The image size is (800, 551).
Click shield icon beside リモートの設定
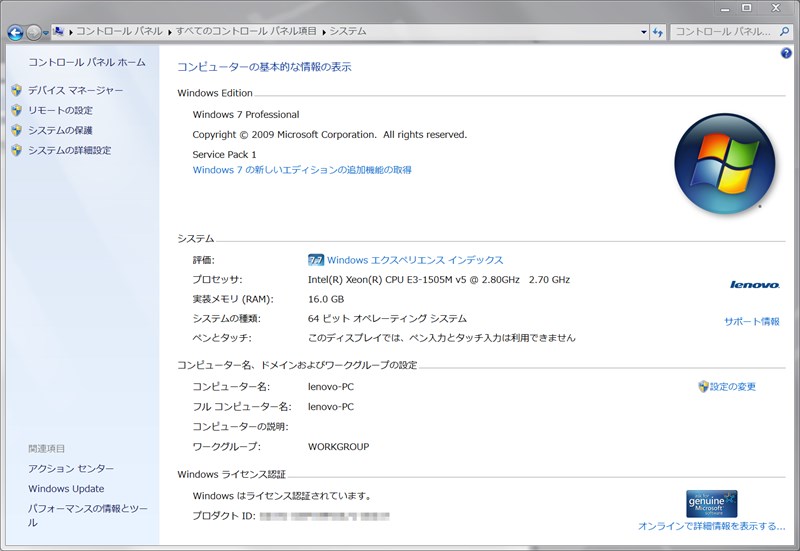[16, 110]
